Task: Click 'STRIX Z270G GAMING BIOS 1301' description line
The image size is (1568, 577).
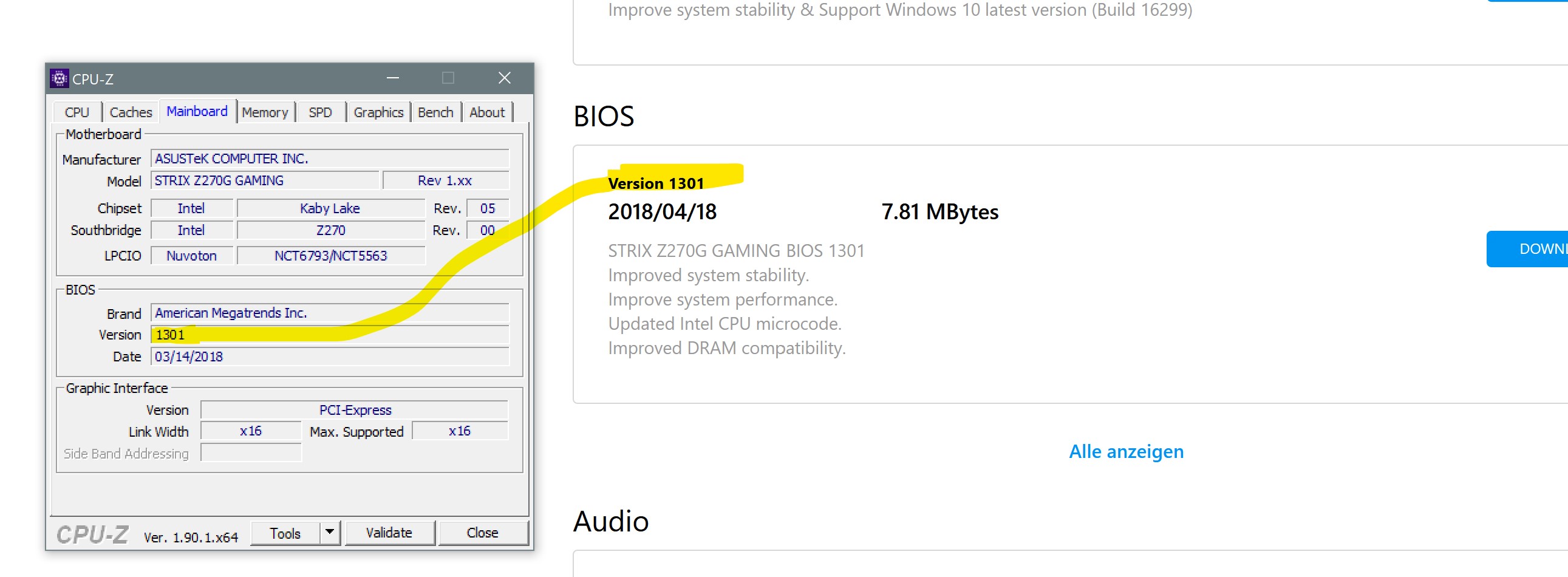Action: 736,251
